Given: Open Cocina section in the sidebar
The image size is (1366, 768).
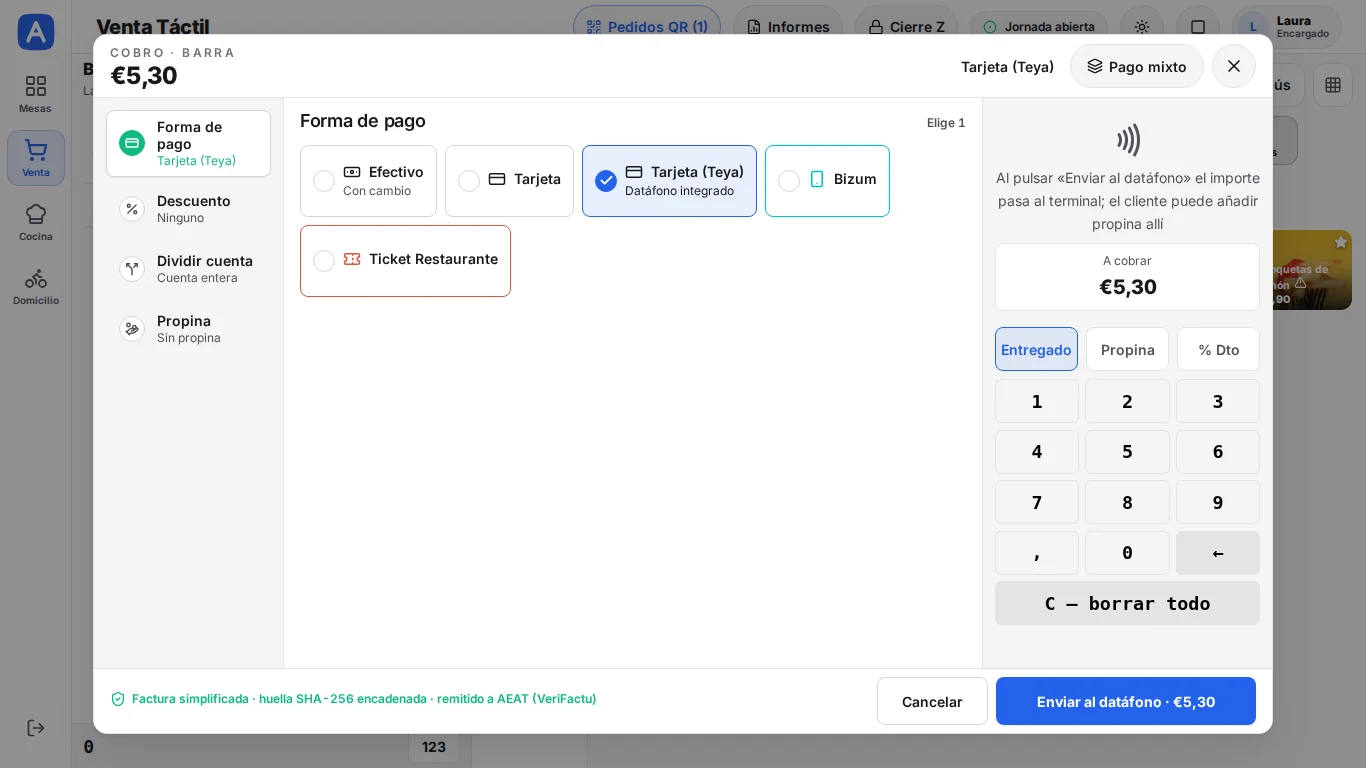Looking at the screenshot, I should click(35, 222).
